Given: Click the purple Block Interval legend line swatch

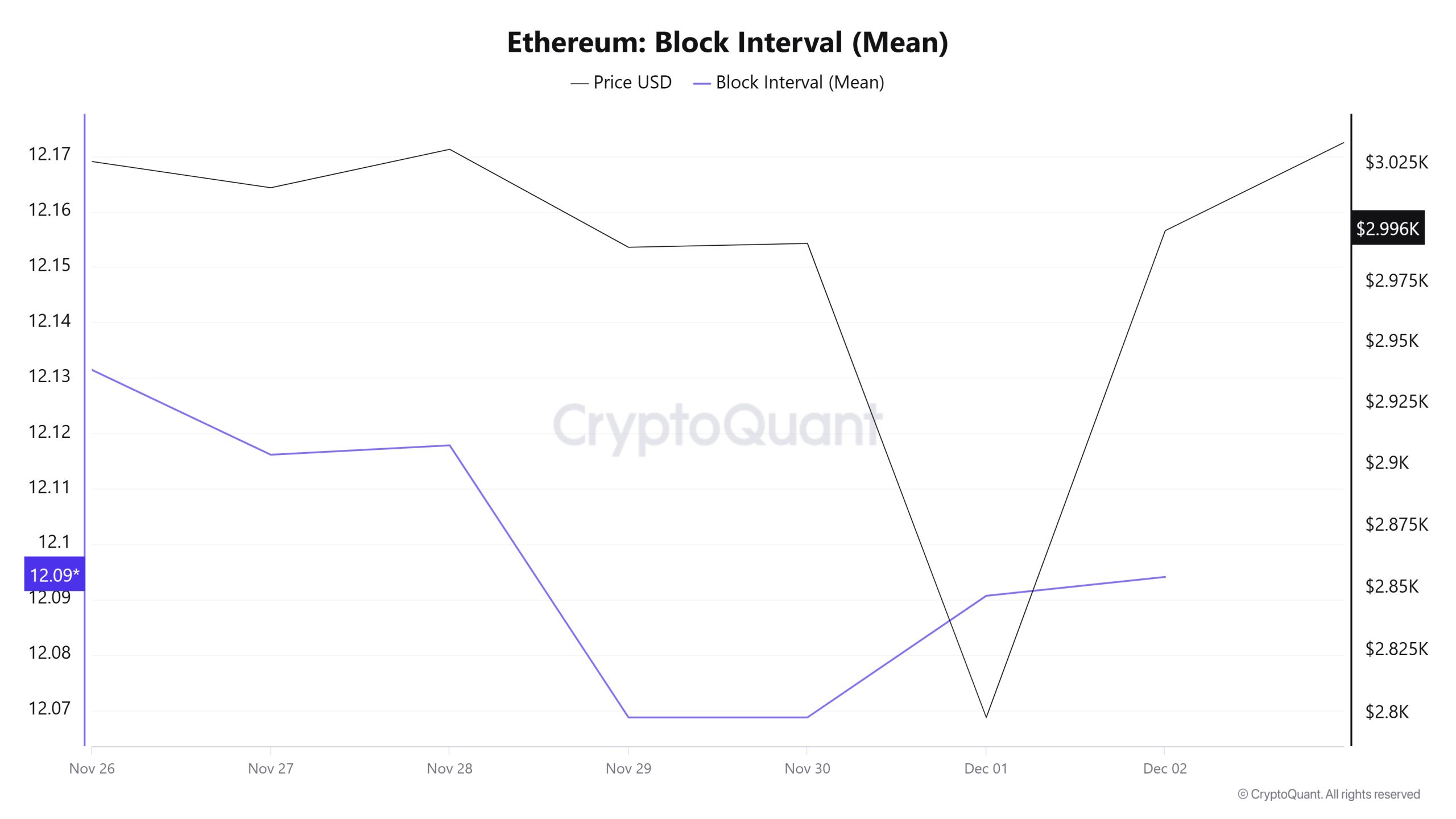Looking at the screenshot, I should [702, 84].
